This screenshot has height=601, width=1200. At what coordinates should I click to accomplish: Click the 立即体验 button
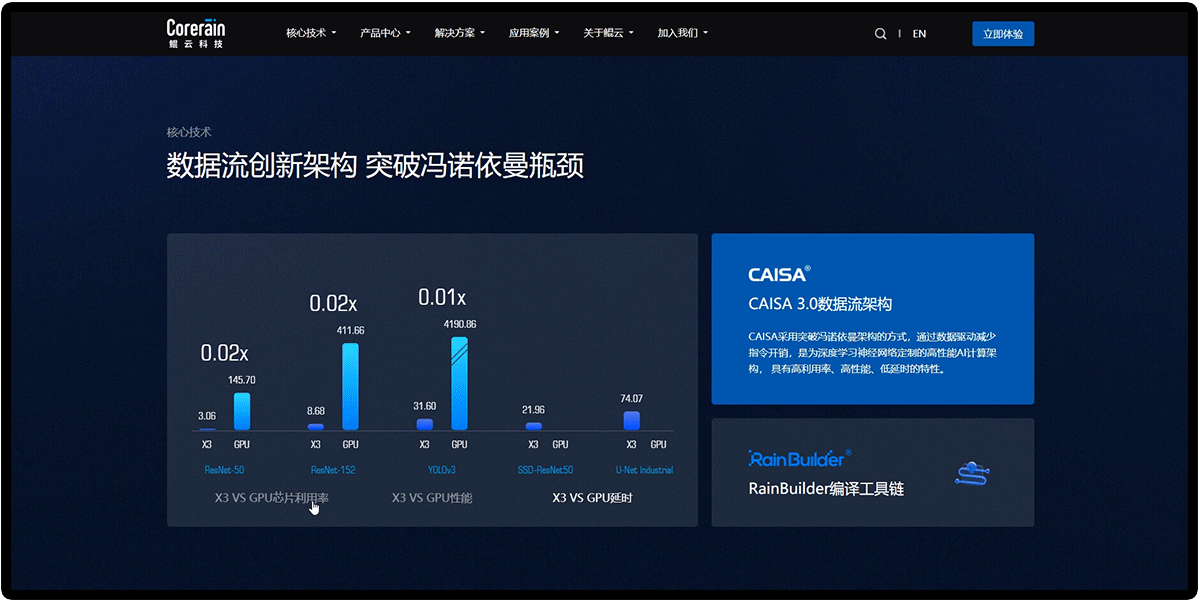pos(1003,34)
